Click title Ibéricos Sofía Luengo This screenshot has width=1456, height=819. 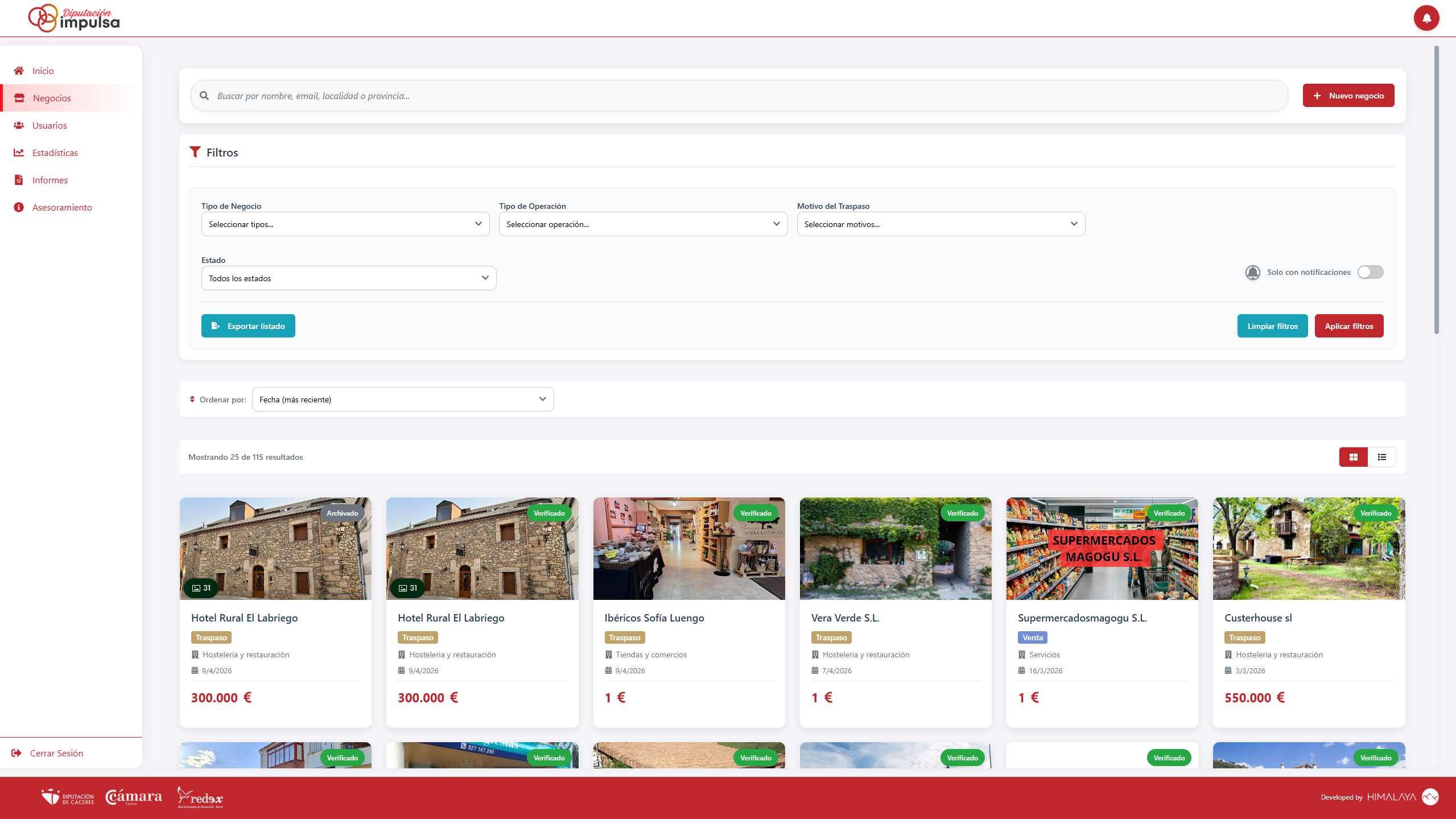pyautogui.click(x=654, y=618)
